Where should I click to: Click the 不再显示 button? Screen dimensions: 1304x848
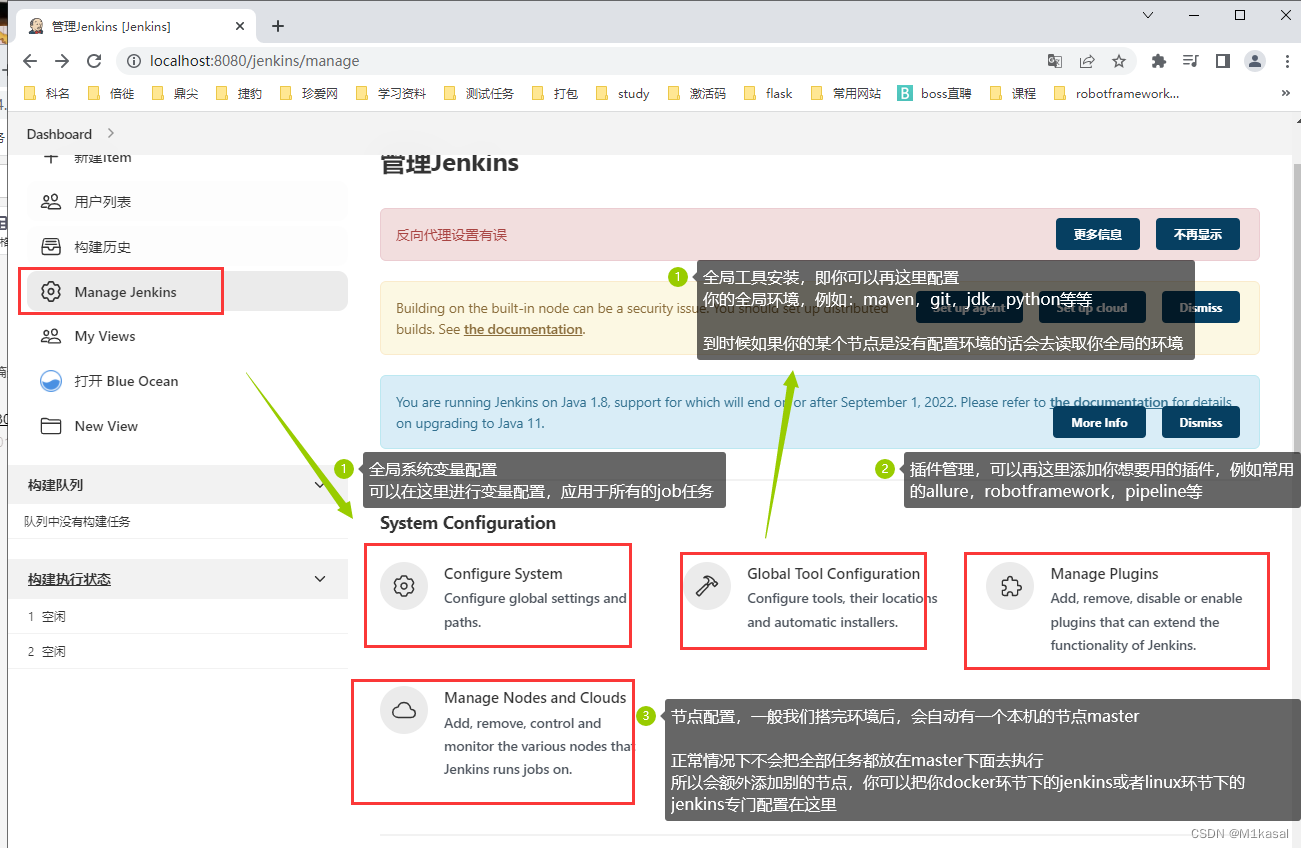(1198, 235)
